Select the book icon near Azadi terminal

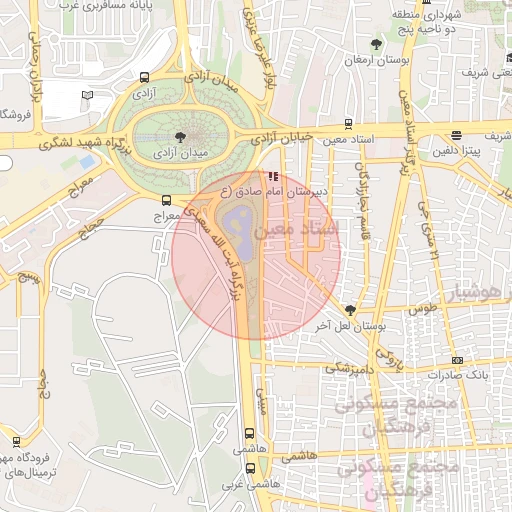tap(87, 95)
